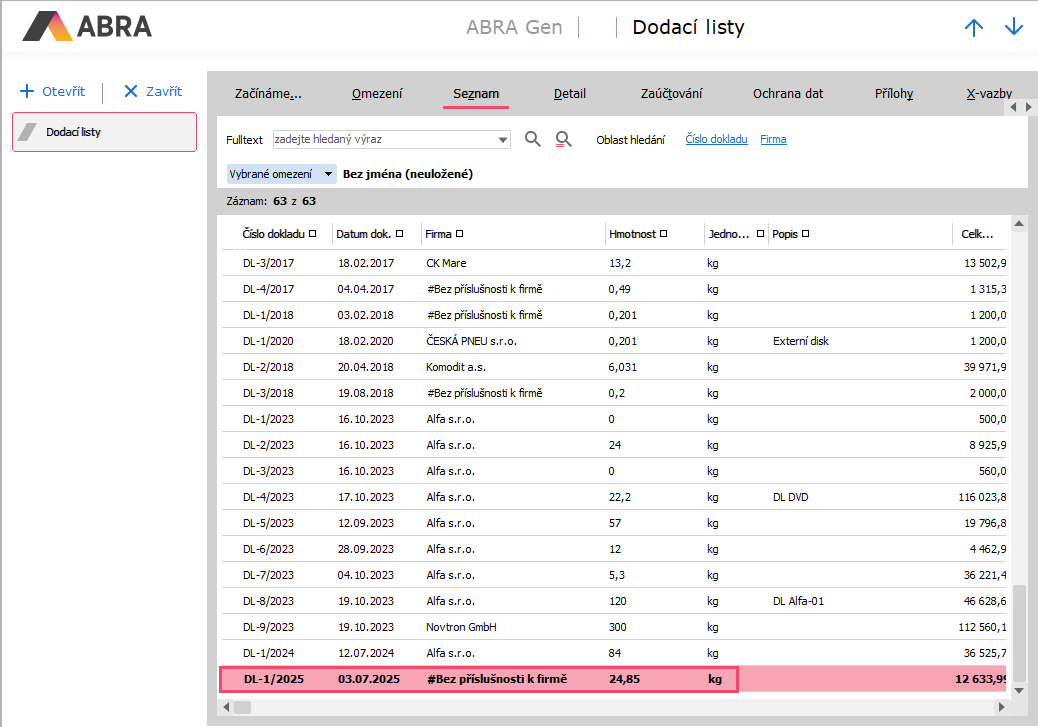Open the Ochrana dat tab
This screenshot has height=727, width=1038.
788,94
